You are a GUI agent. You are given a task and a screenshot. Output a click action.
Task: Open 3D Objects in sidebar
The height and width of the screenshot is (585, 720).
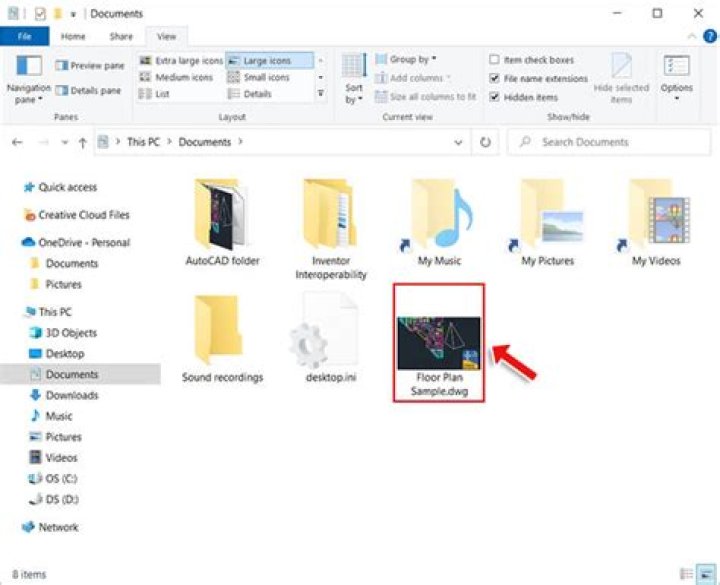pyautogui.click(x=71, y=333)
